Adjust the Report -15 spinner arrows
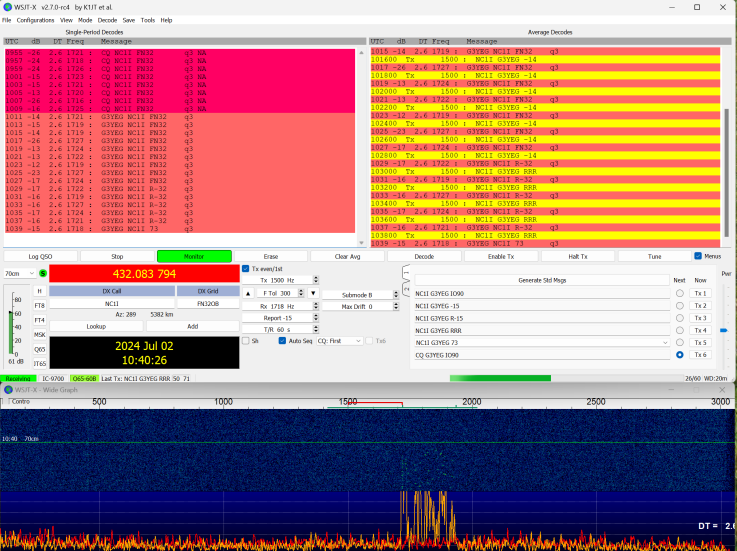 [x=316, y=318]
